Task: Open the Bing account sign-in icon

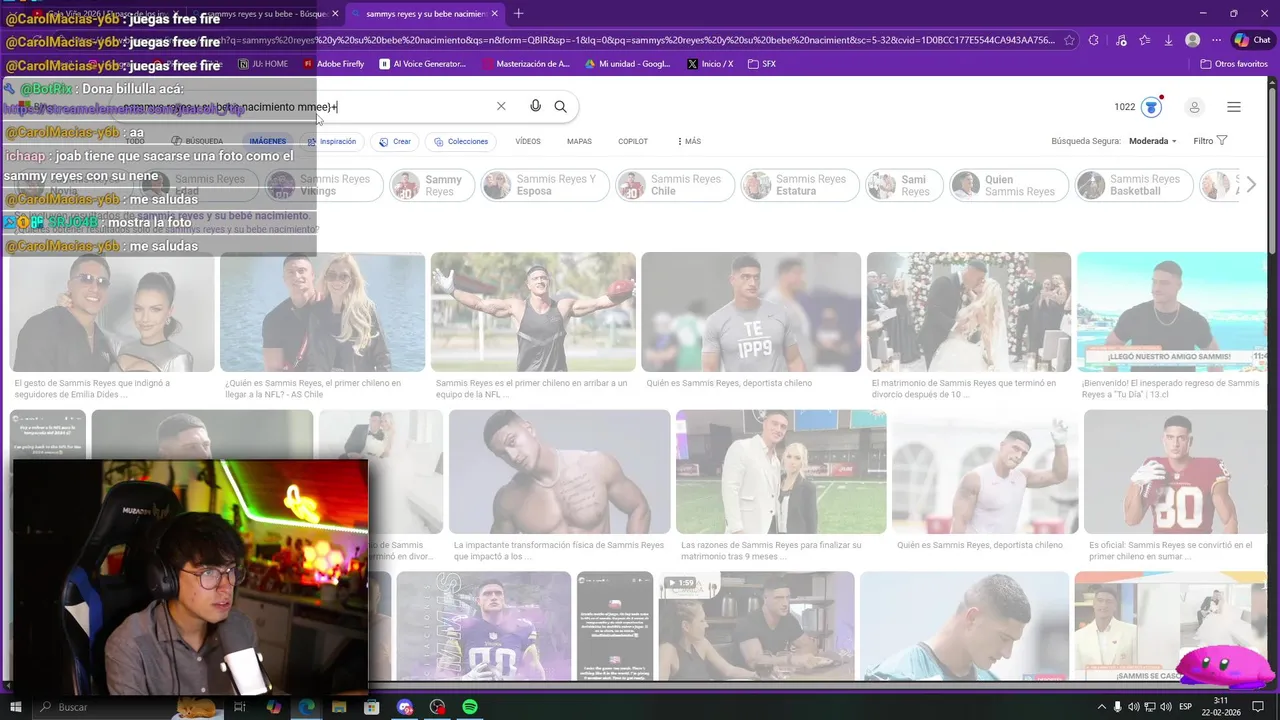Action: coord(1194,107)
